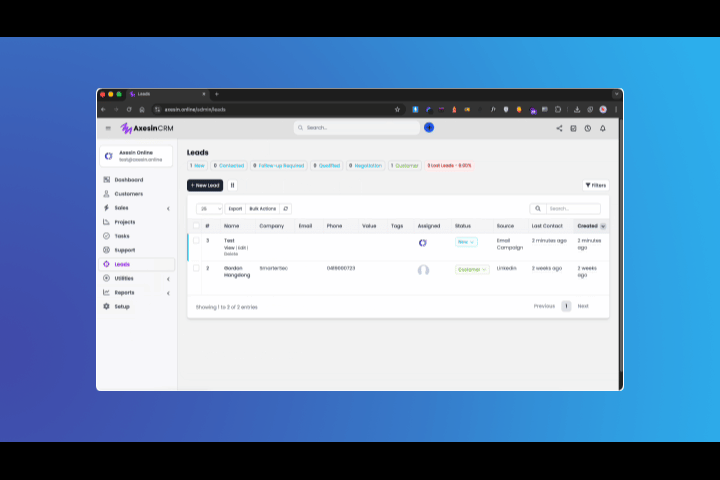Open the Filters button
Screen dimensions: 720x480
[595, 185]
